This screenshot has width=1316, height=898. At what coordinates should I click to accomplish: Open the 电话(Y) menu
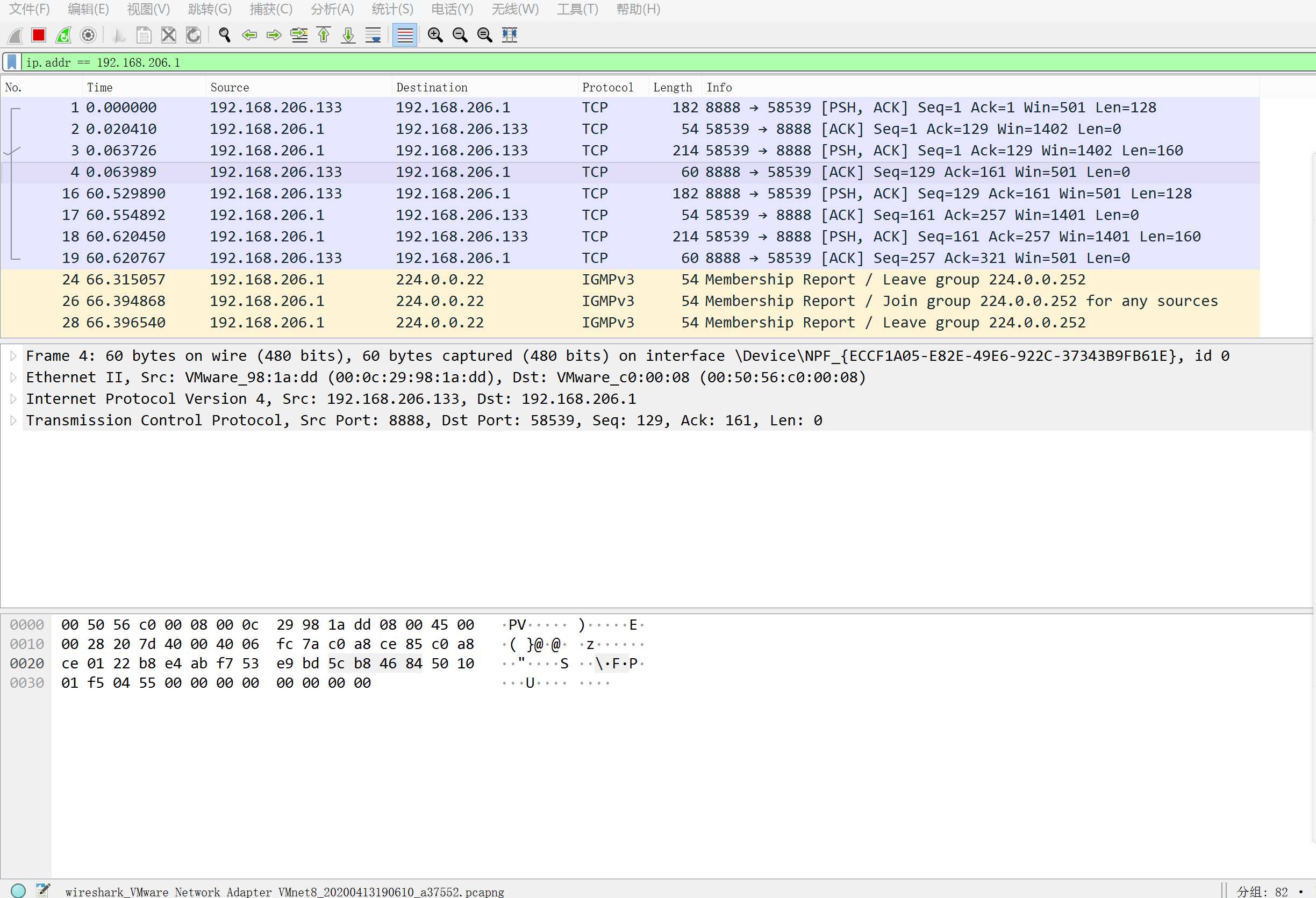pos(452,9)
